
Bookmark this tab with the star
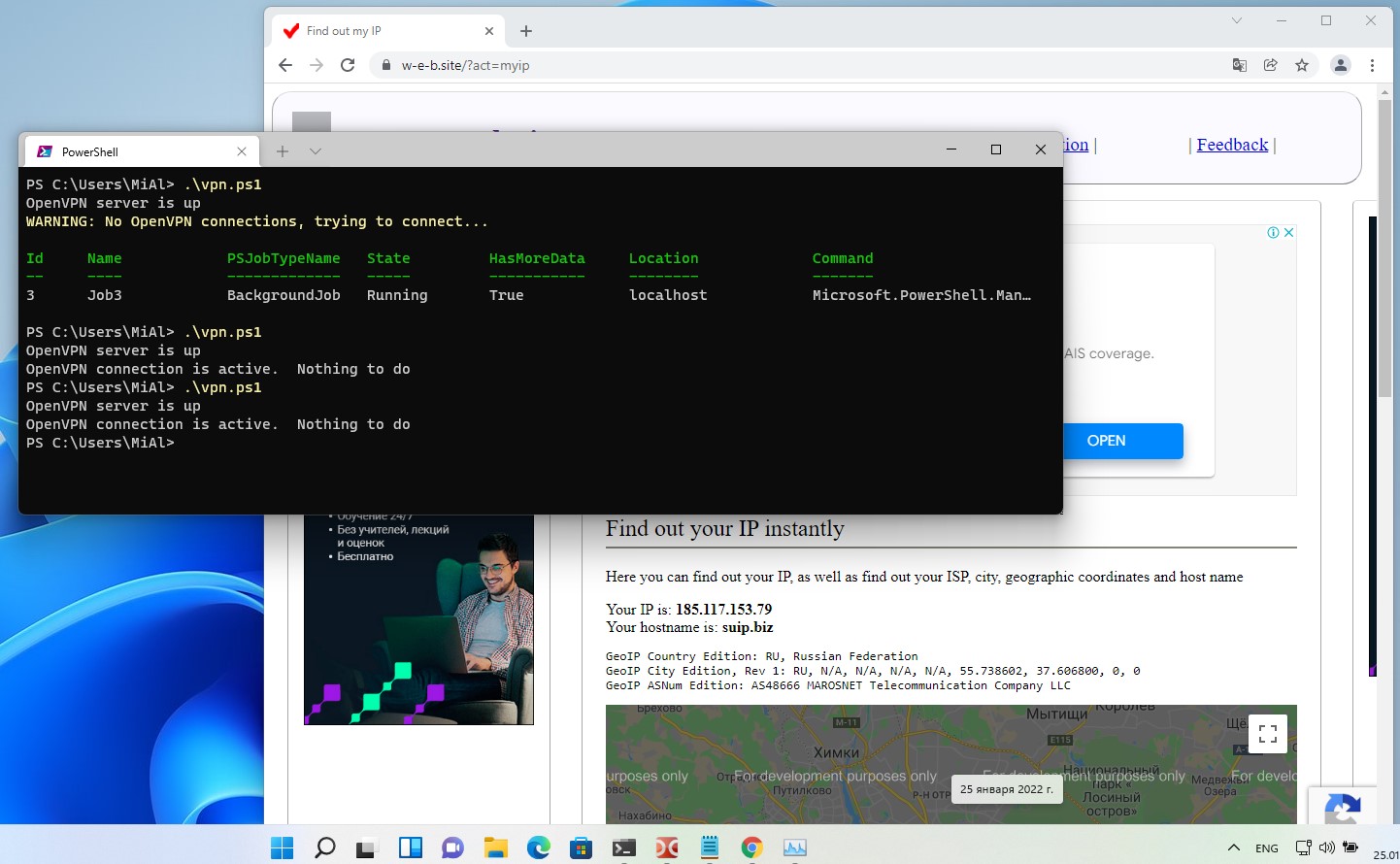1302,65
